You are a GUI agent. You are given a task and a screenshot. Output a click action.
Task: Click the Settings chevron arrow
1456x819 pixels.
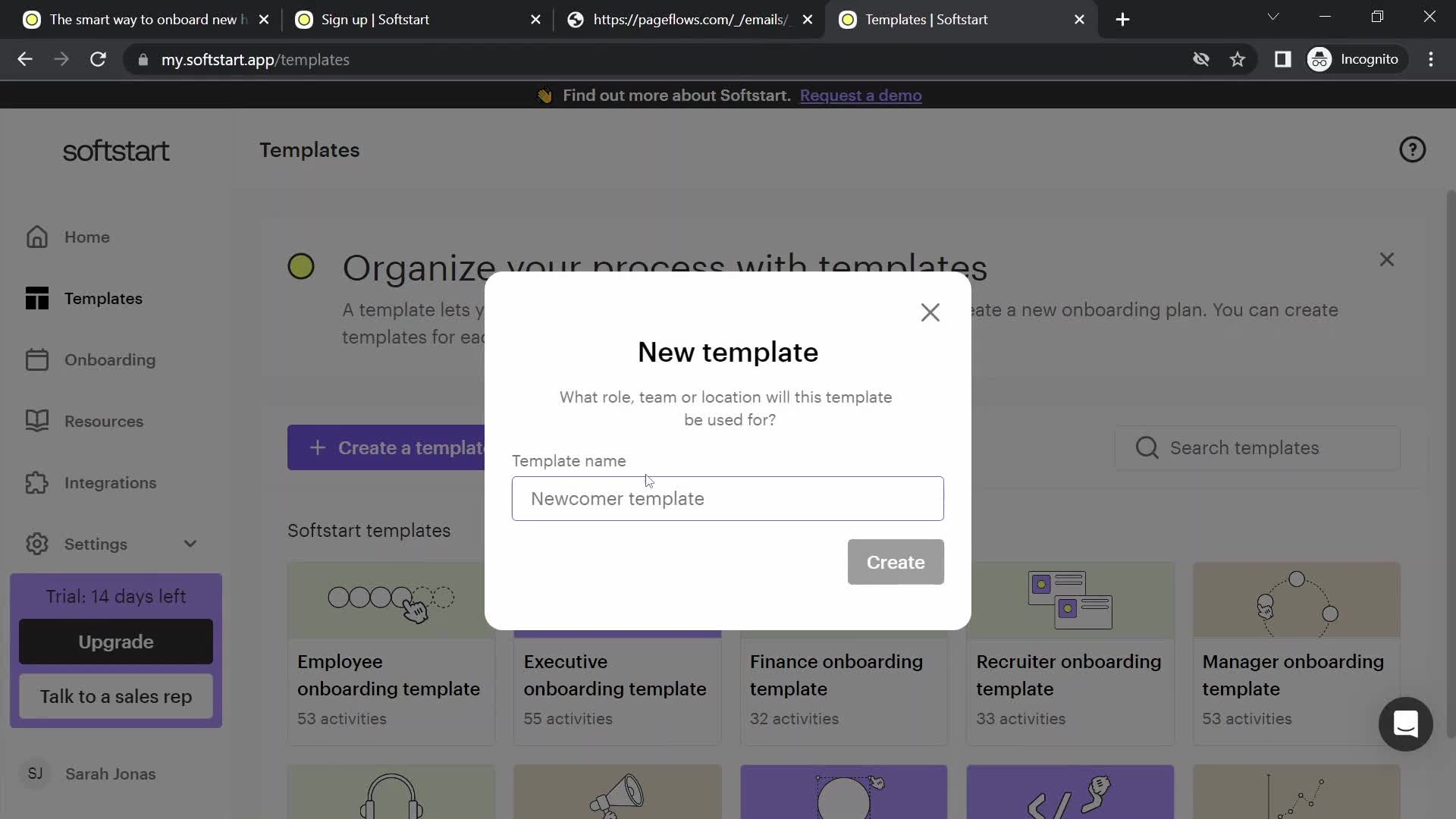coord(190,544)
